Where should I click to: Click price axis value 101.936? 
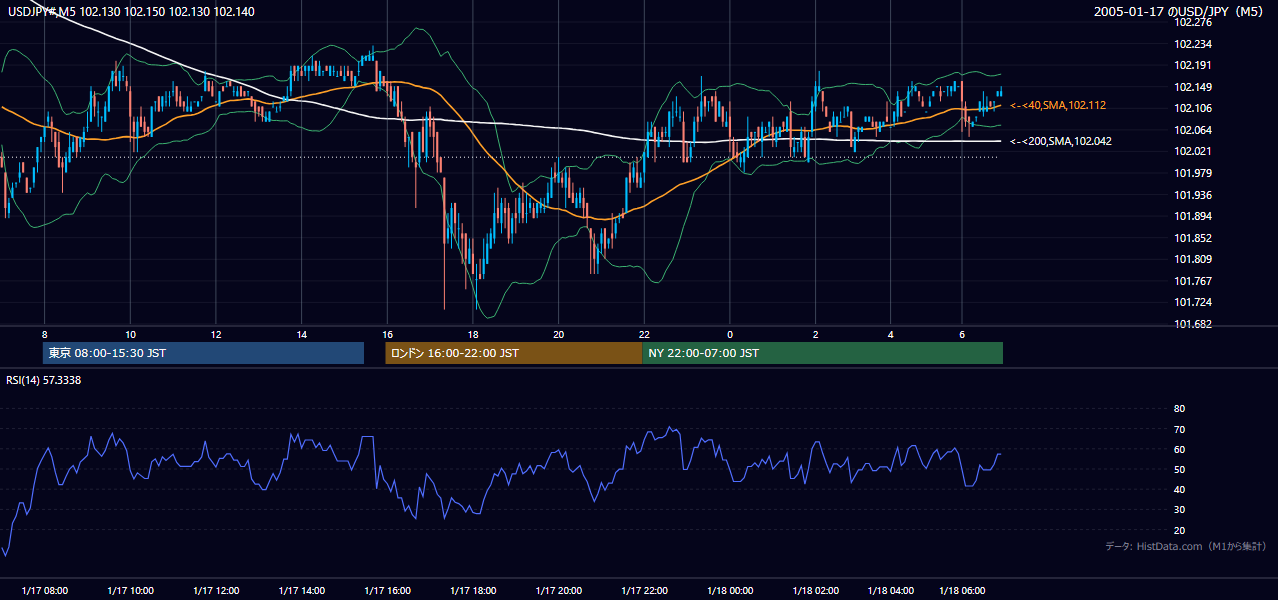[x=1193, y=195]
